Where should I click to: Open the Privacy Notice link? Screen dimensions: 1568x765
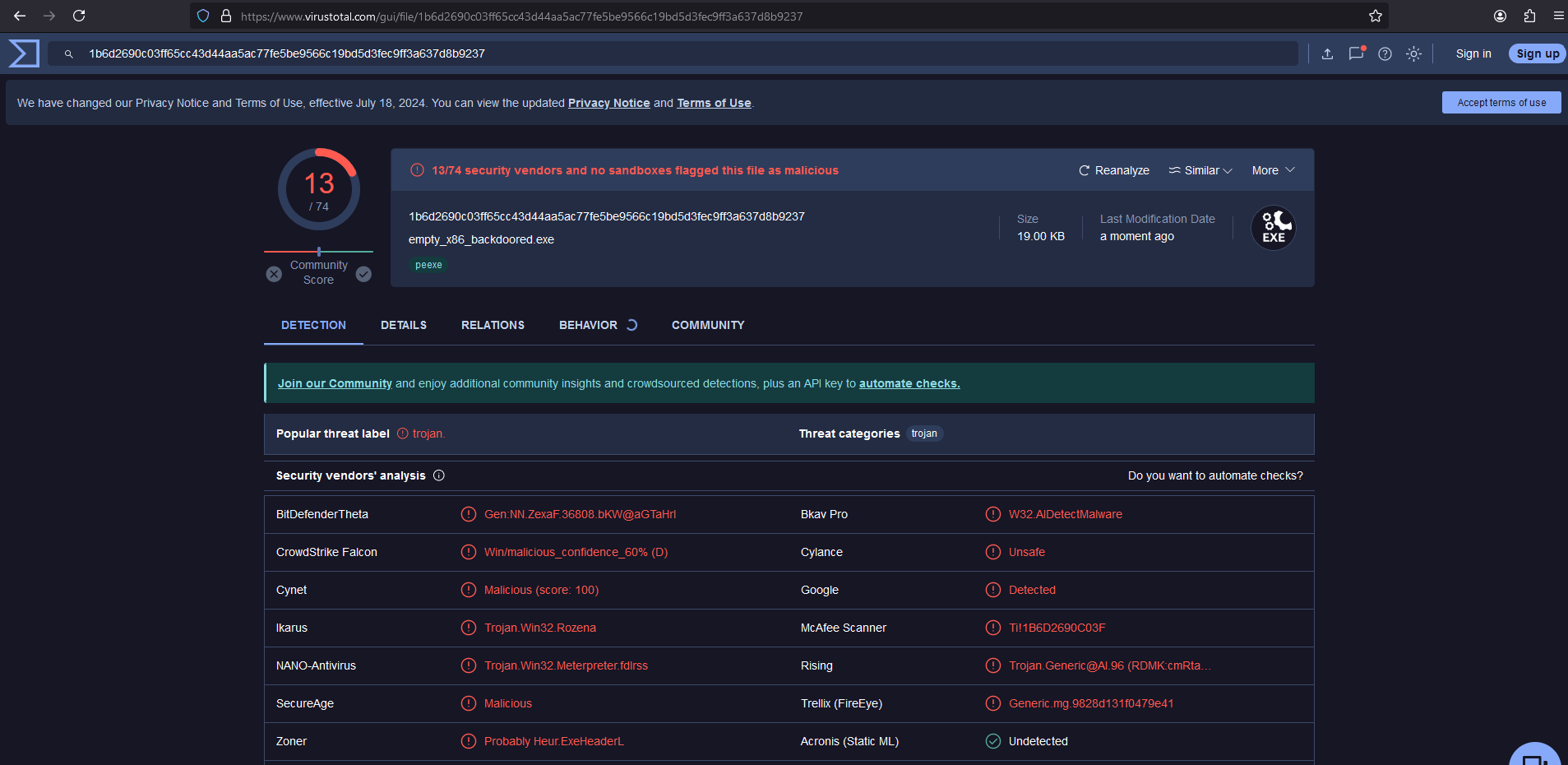[x=609, y=103]
